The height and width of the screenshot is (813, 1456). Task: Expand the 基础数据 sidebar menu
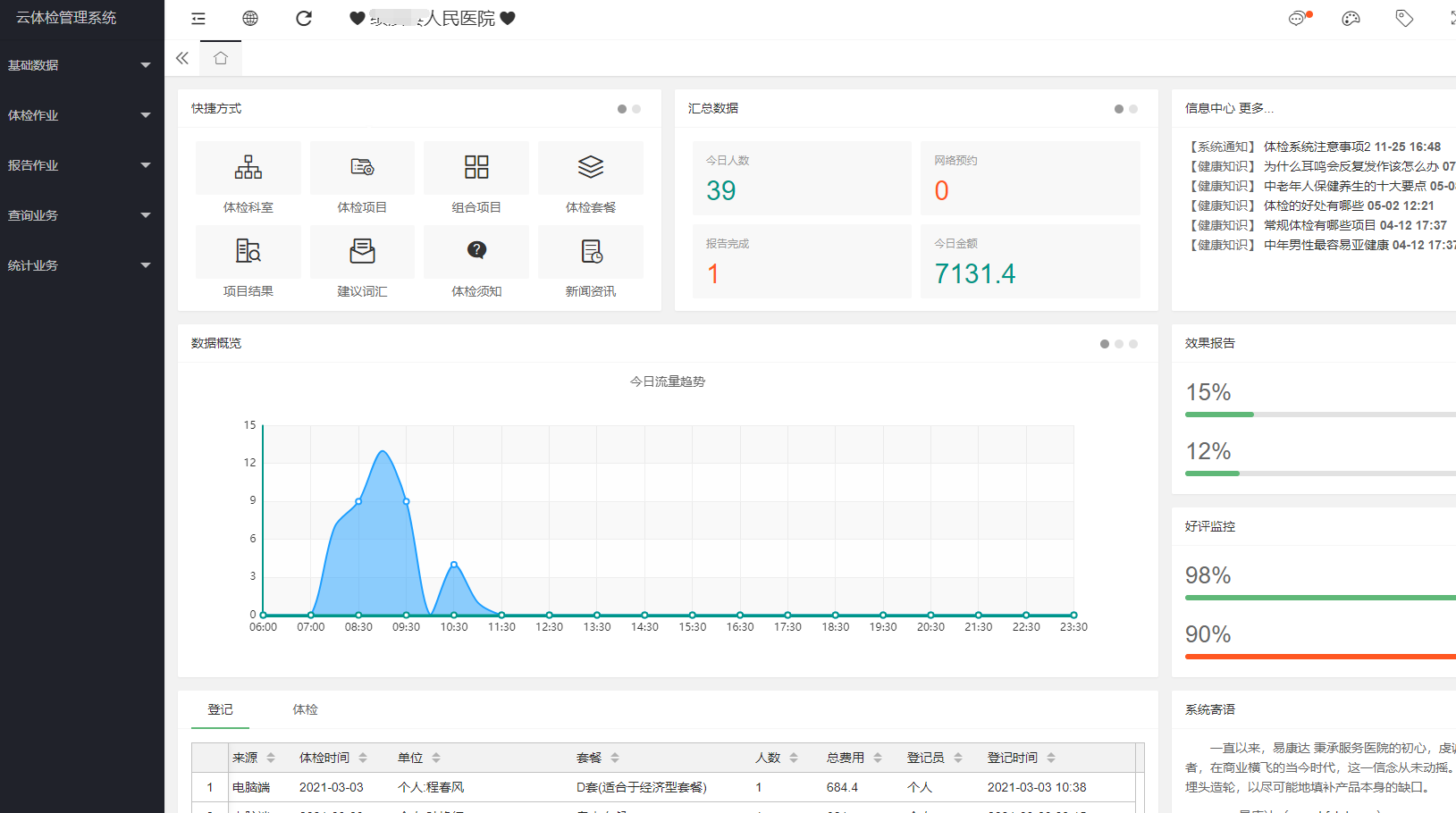point(80,65)
